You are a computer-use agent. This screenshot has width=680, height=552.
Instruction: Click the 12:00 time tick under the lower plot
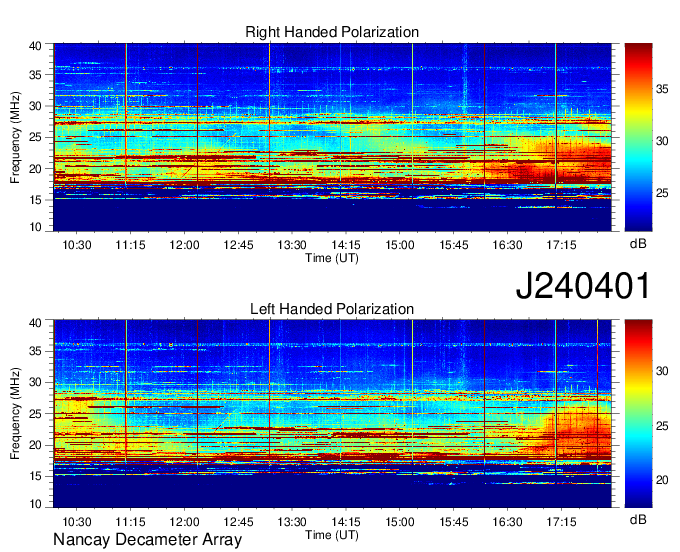[x=184, y=522]
